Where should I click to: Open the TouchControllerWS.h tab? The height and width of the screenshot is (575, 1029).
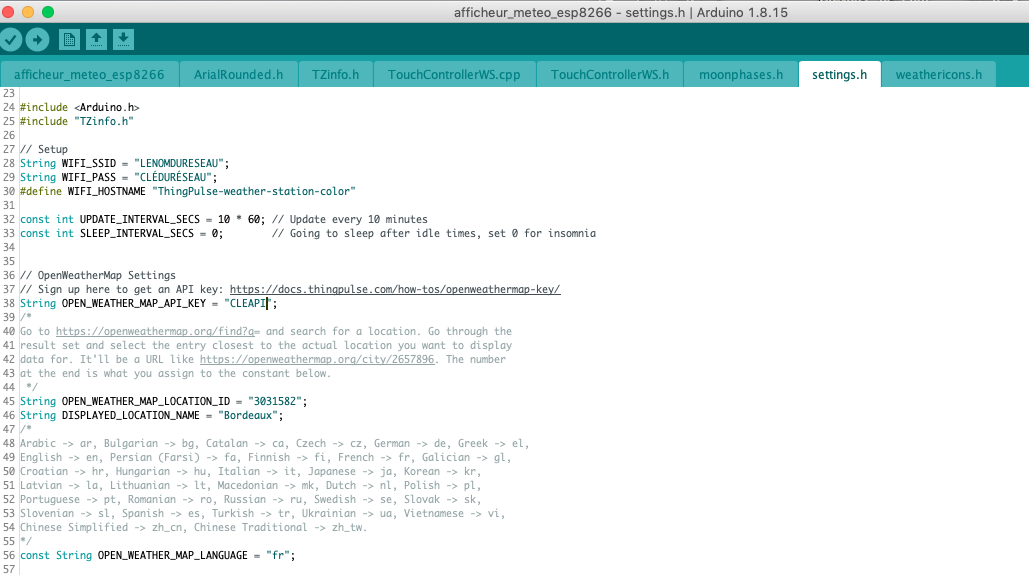click(610, 74)
